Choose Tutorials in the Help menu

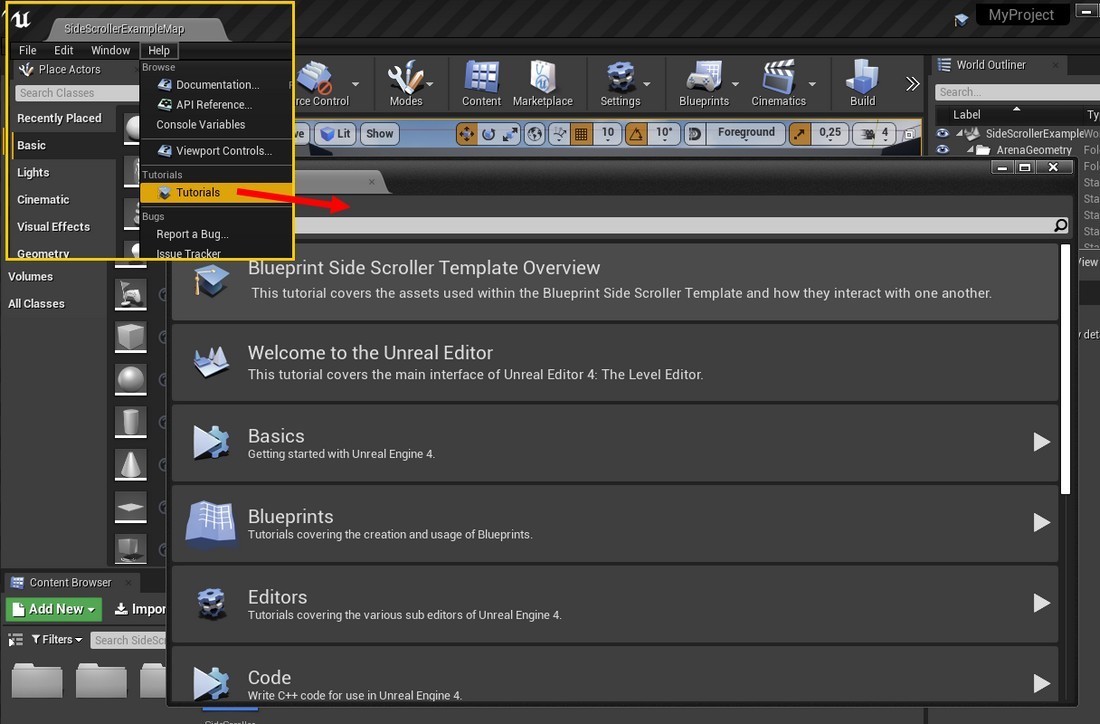point(215,192)
